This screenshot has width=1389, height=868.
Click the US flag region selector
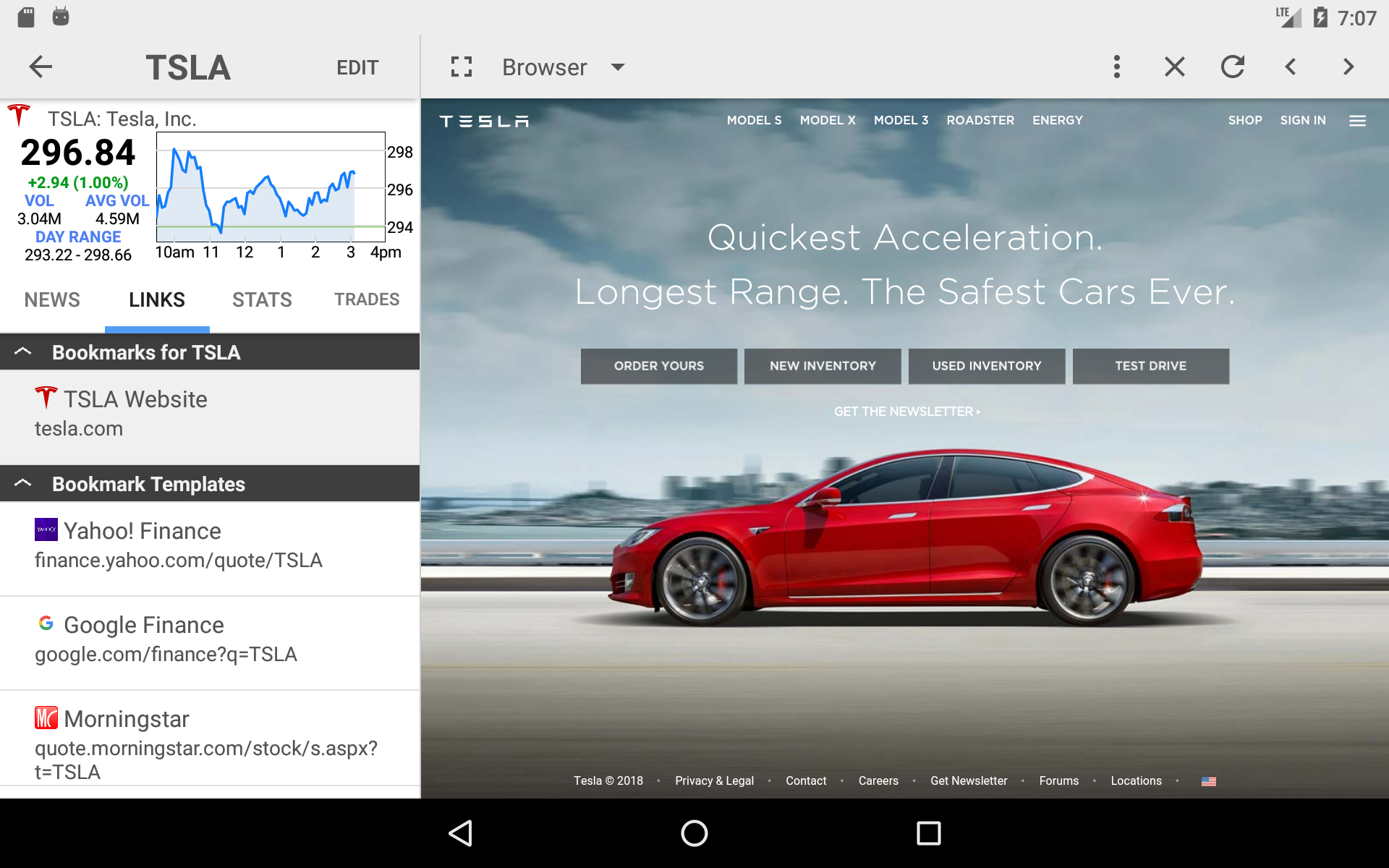1209,781
